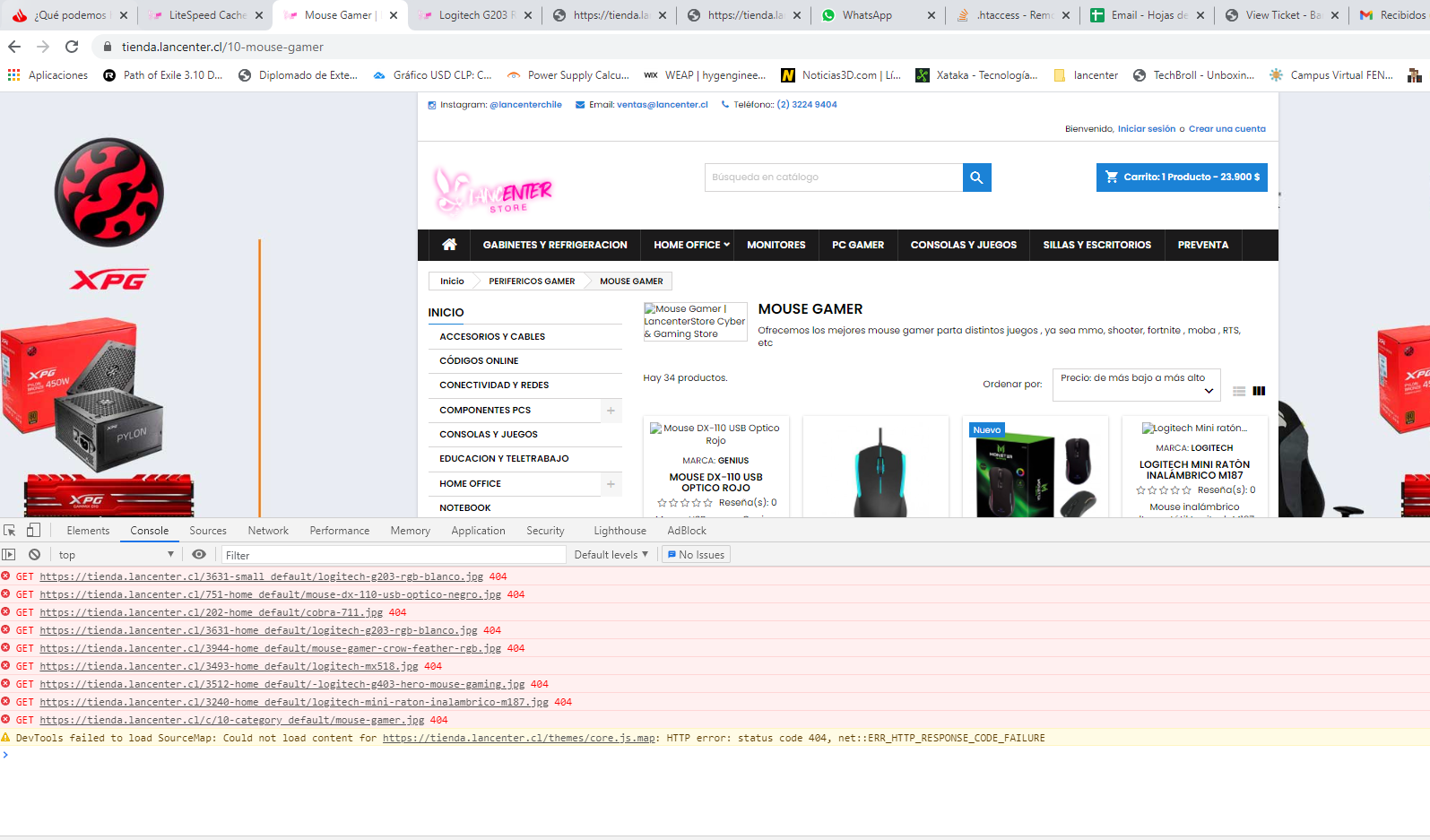Open the lancenter bookmark folder
1430x840 pixels.
pyautogui.click(x=1086, y=75)
